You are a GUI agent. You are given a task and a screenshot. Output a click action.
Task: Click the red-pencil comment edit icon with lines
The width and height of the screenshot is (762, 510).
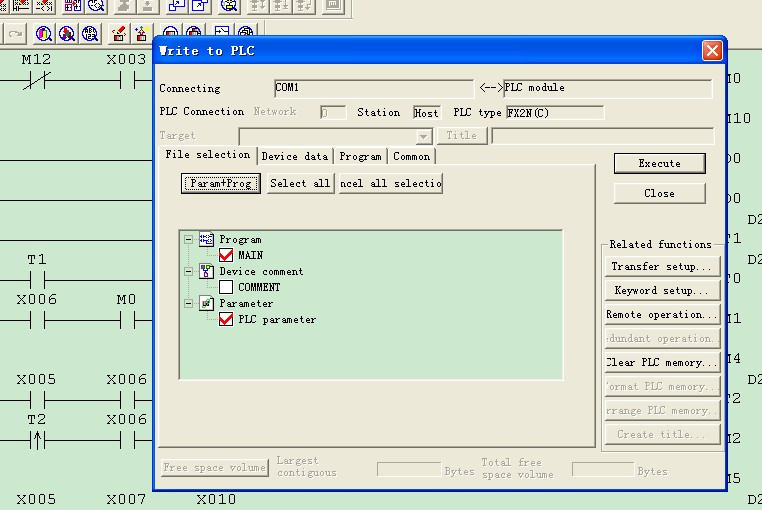(20, 6)
